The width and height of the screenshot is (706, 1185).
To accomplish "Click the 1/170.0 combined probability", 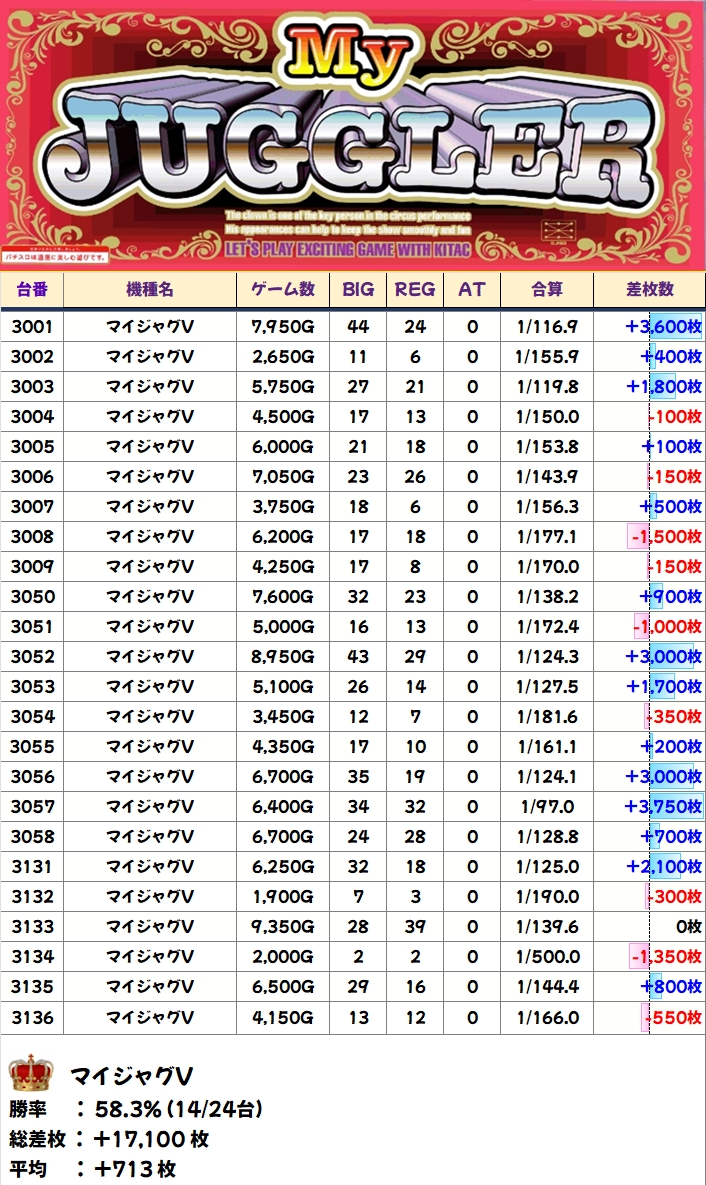I will click(547, 567).
